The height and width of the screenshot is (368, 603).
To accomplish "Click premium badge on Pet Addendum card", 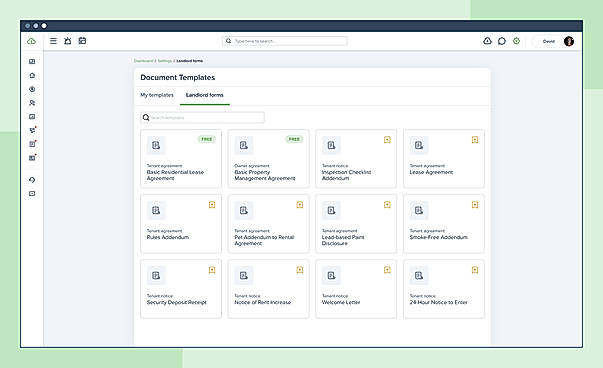I will pos(300,205).
